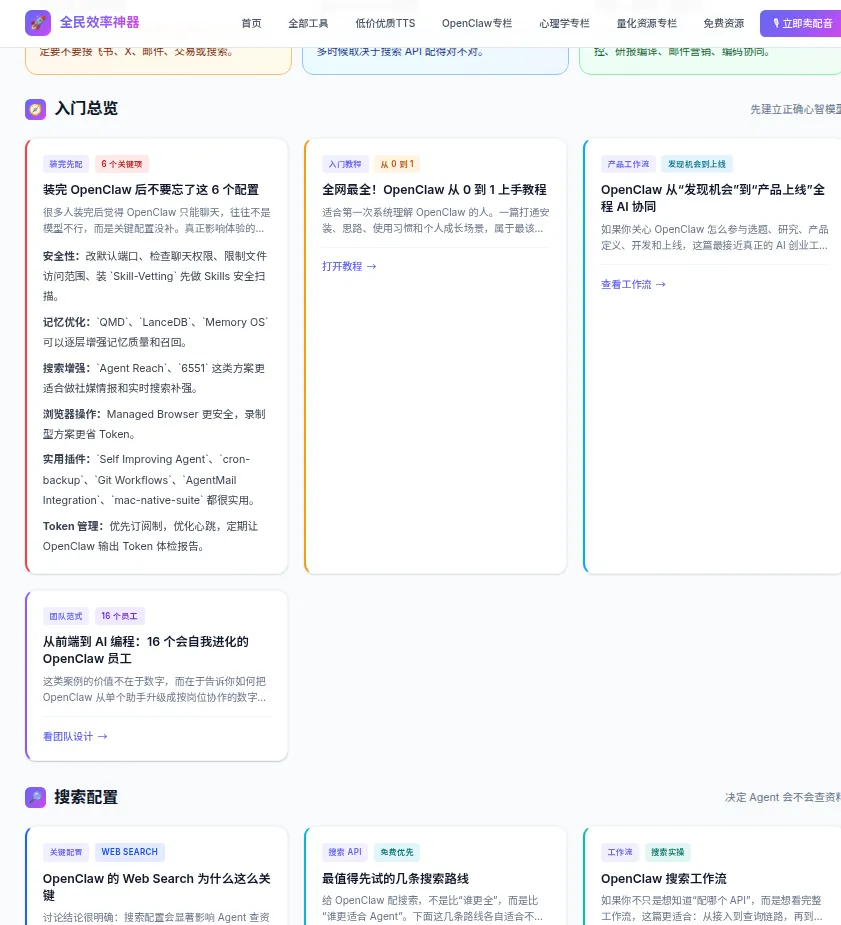Click the 入门教程 tag
841x925 pixels.
pyautogui.click(x=345, y=164)
